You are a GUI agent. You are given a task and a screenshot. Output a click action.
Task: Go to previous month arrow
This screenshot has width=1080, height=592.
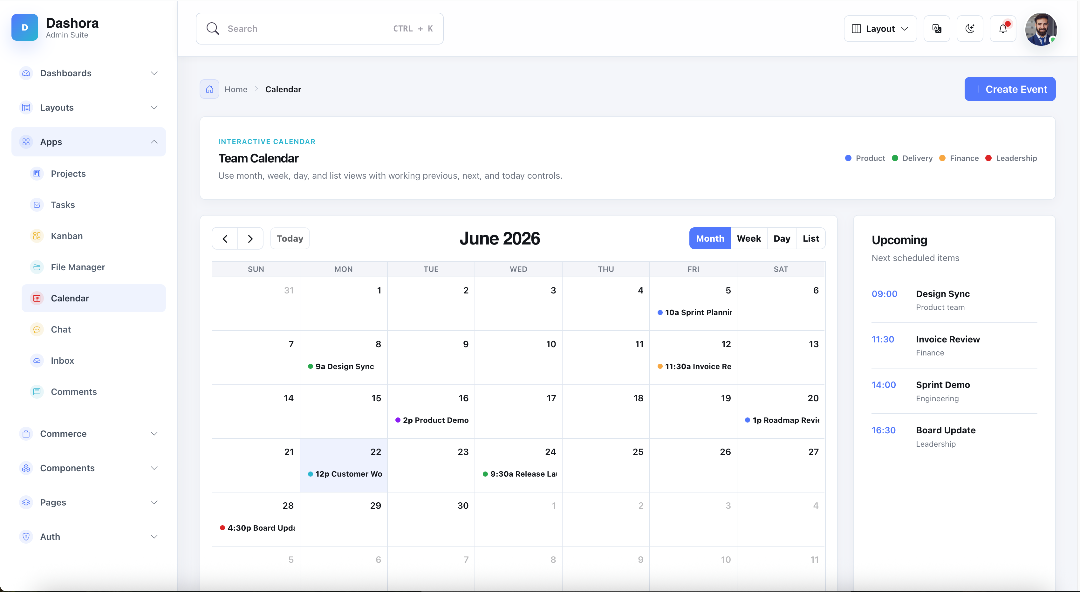(225, 238)
